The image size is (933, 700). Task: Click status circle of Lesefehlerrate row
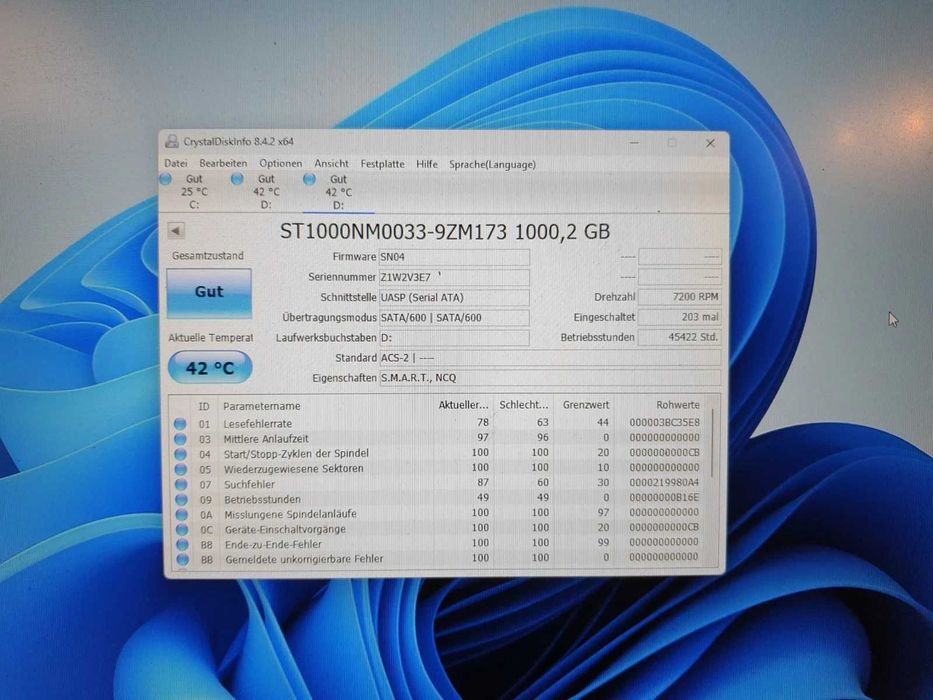tap(180, 424)
